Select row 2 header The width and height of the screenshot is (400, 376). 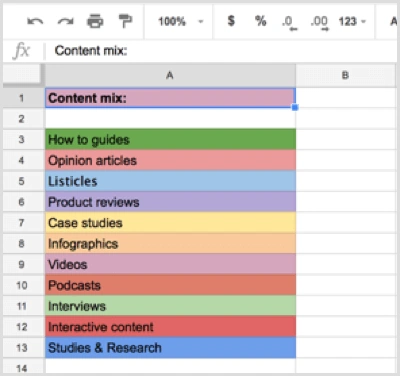coord(23,118)
